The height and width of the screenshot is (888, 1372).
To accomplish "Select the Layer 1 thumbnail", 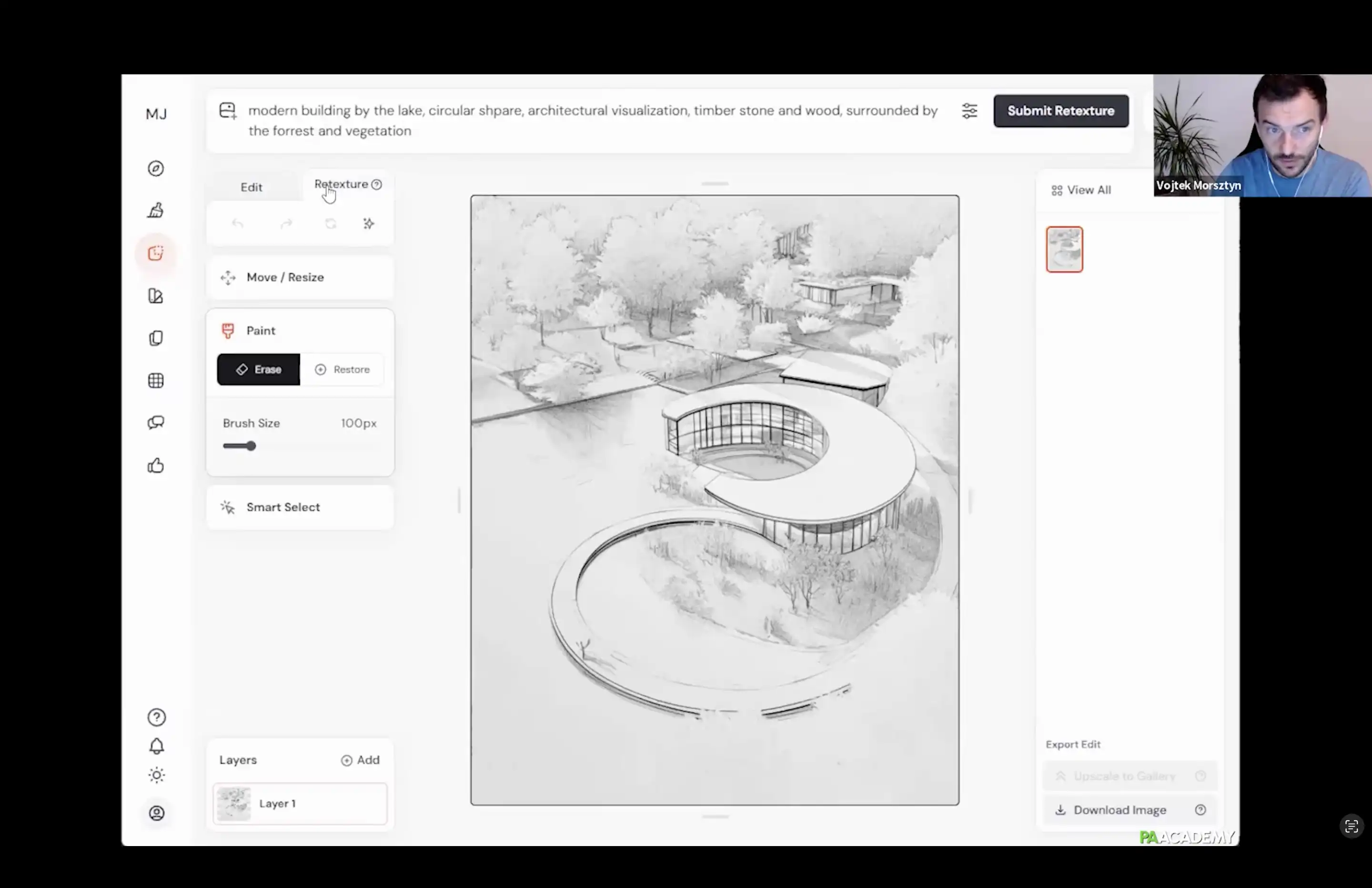I will [x=234, y=804].
